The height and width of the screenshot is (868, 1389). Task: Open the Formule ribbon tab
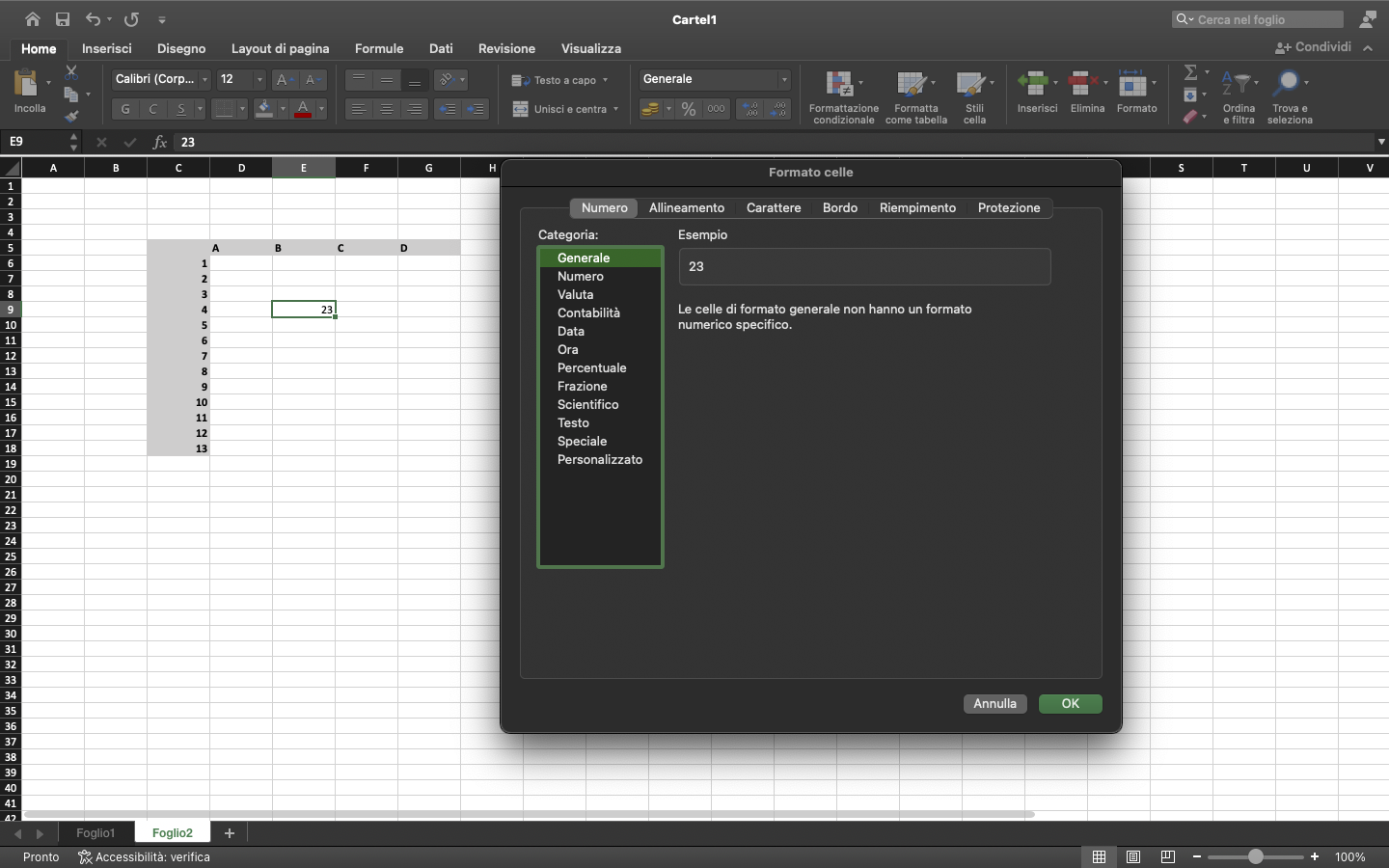click(379, 48)
